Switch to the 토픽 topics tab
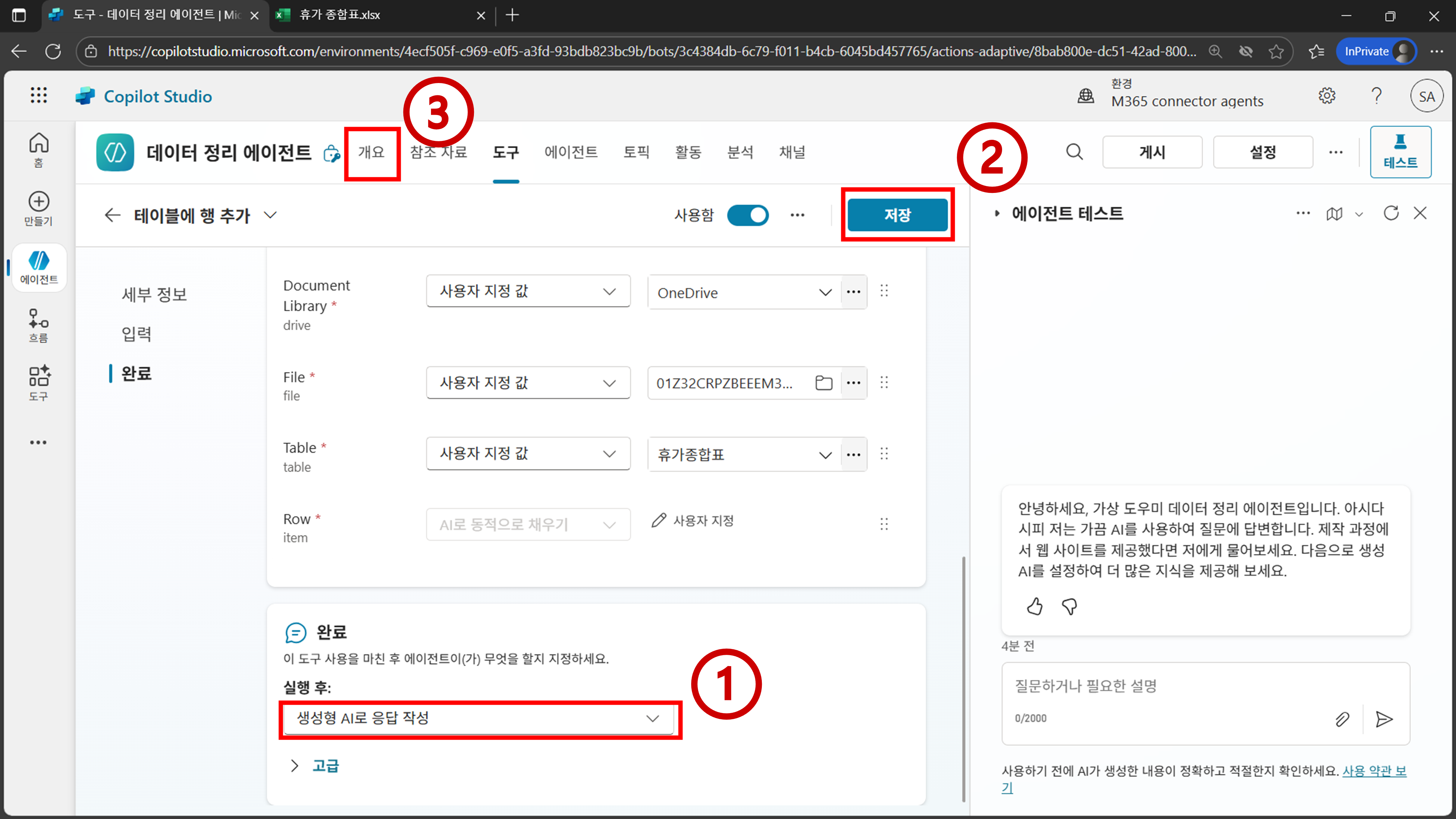This screenshot has height=819, width=1456. tap(636, 152)
